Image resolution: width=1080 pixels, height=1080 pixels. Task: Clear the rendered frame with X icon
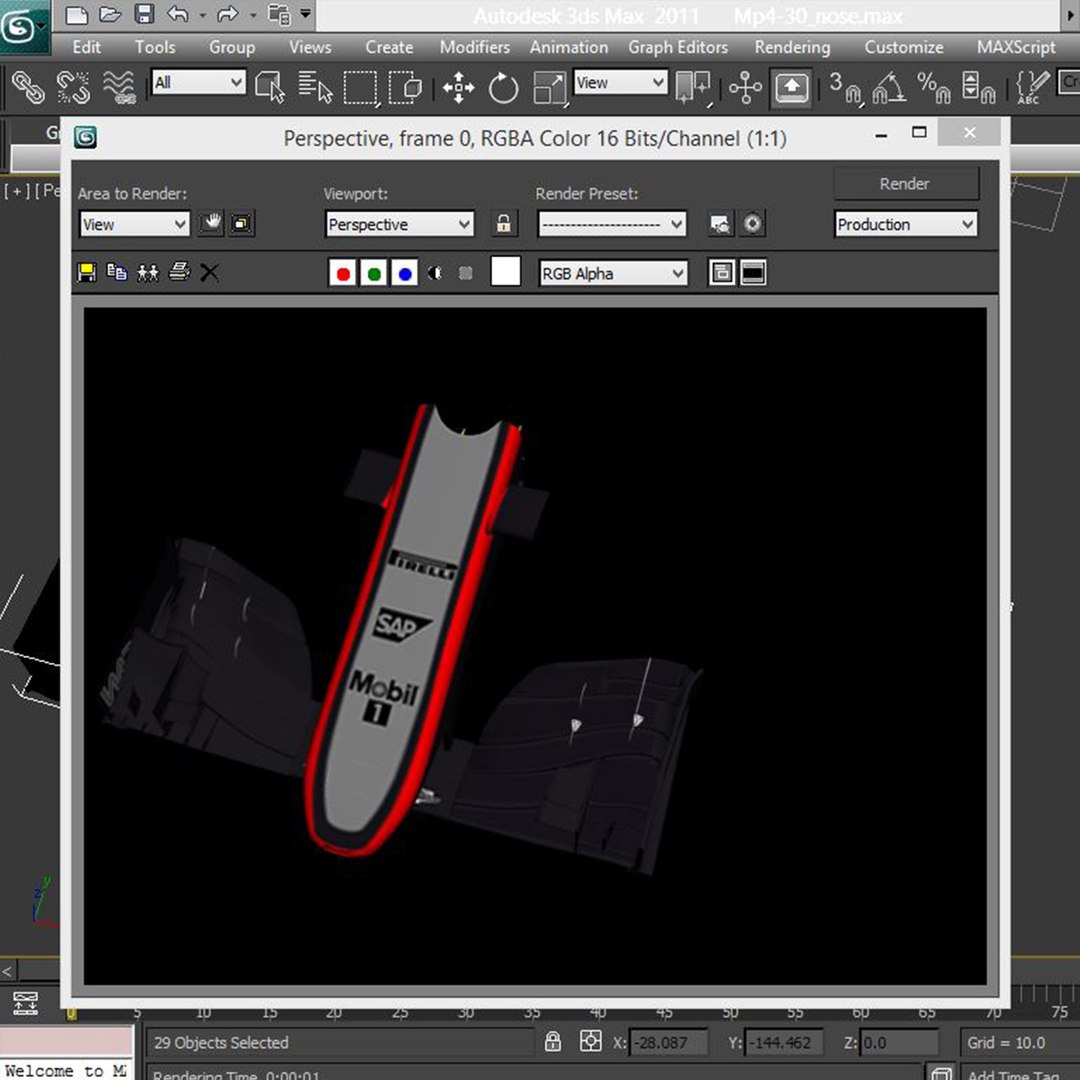coord(209,273)
